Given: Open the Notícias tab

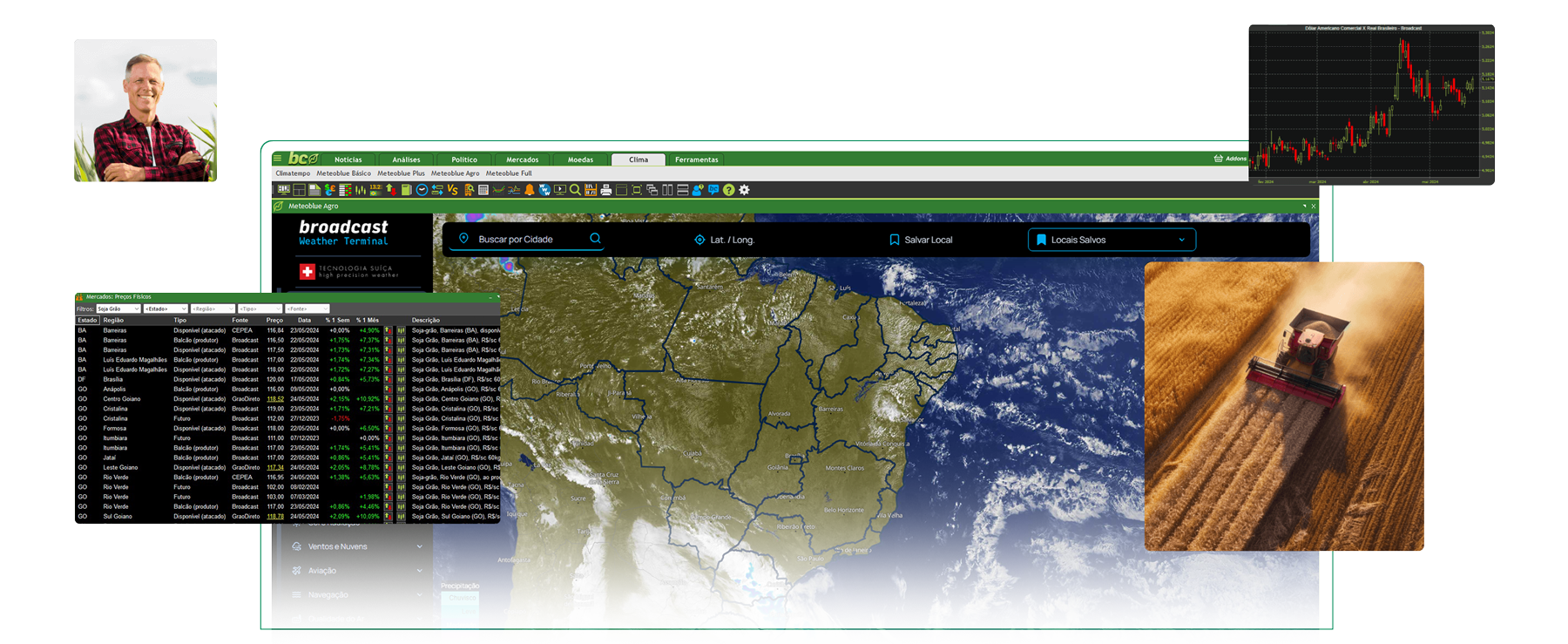Looking at the screenshot, I should [348, 159].
